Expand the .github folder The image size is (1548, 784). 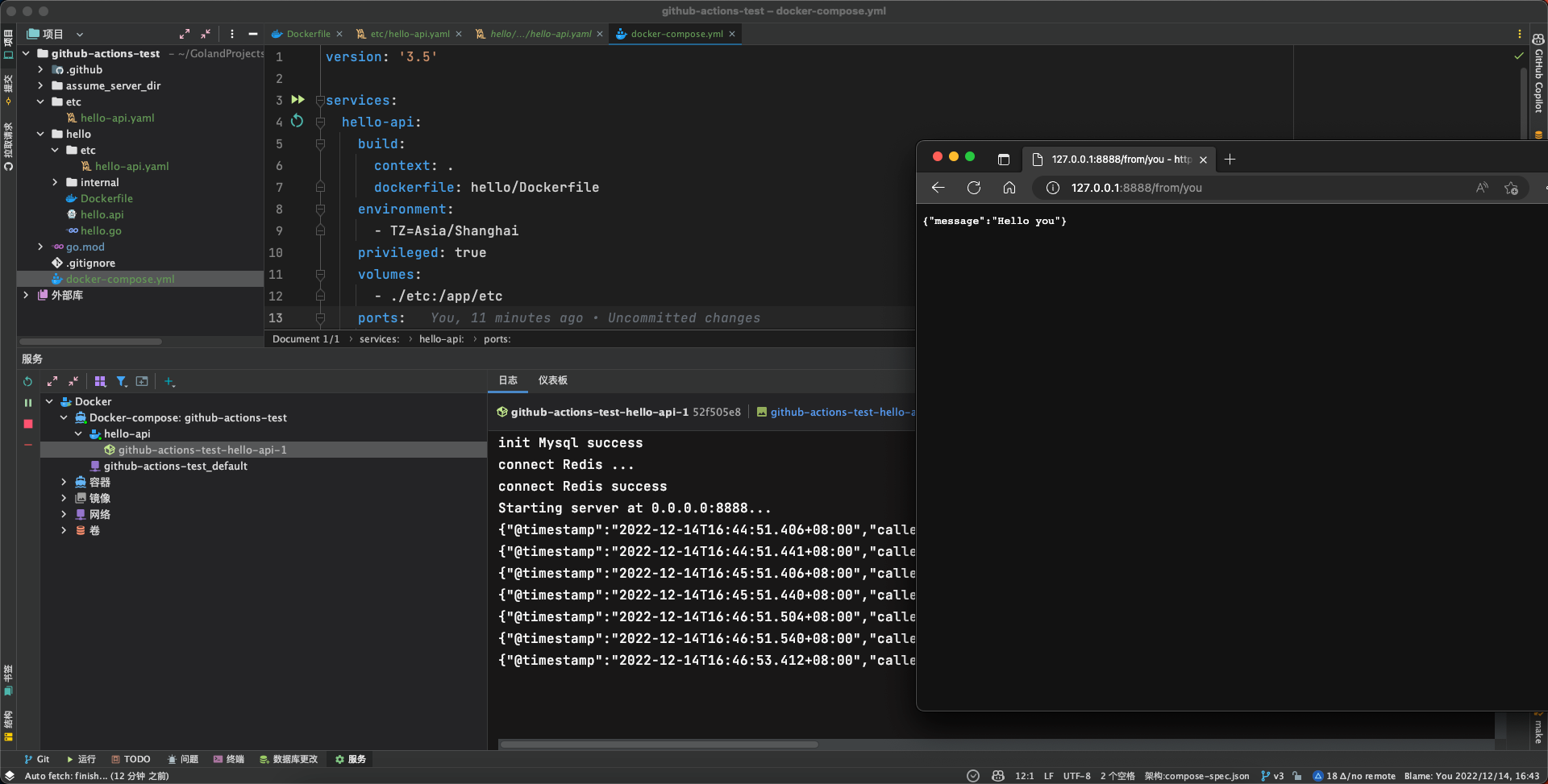[x=40, y=69]
